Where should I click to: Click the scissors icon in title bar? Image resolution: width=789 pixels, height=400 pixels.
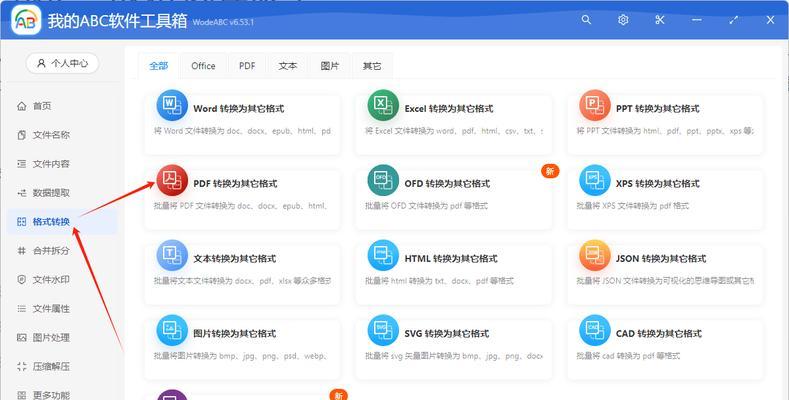pos(660,20)
